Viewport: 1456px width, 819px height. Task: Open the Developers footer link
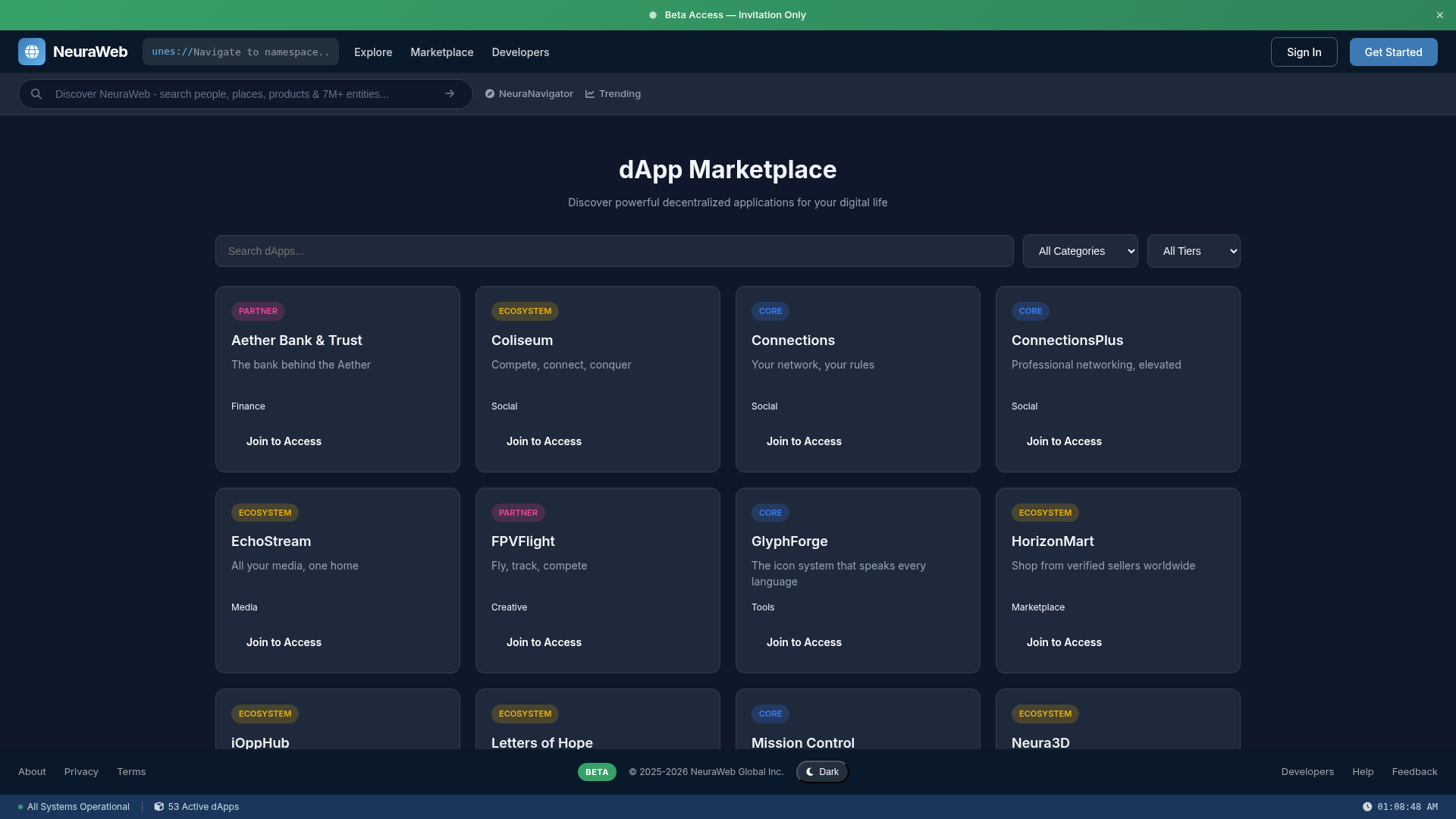pos(1307,772)
